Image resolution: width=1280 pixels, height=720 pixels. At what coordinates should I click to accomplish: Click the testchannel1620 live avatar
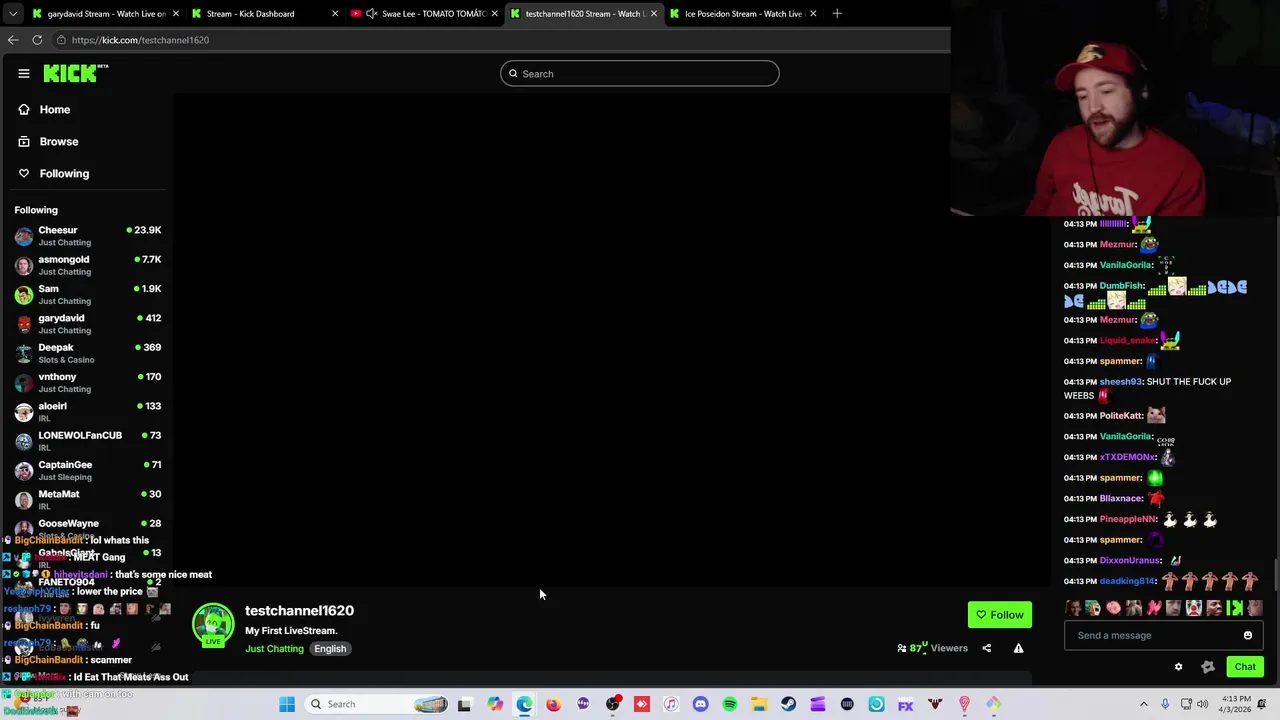tap(213, 624)
